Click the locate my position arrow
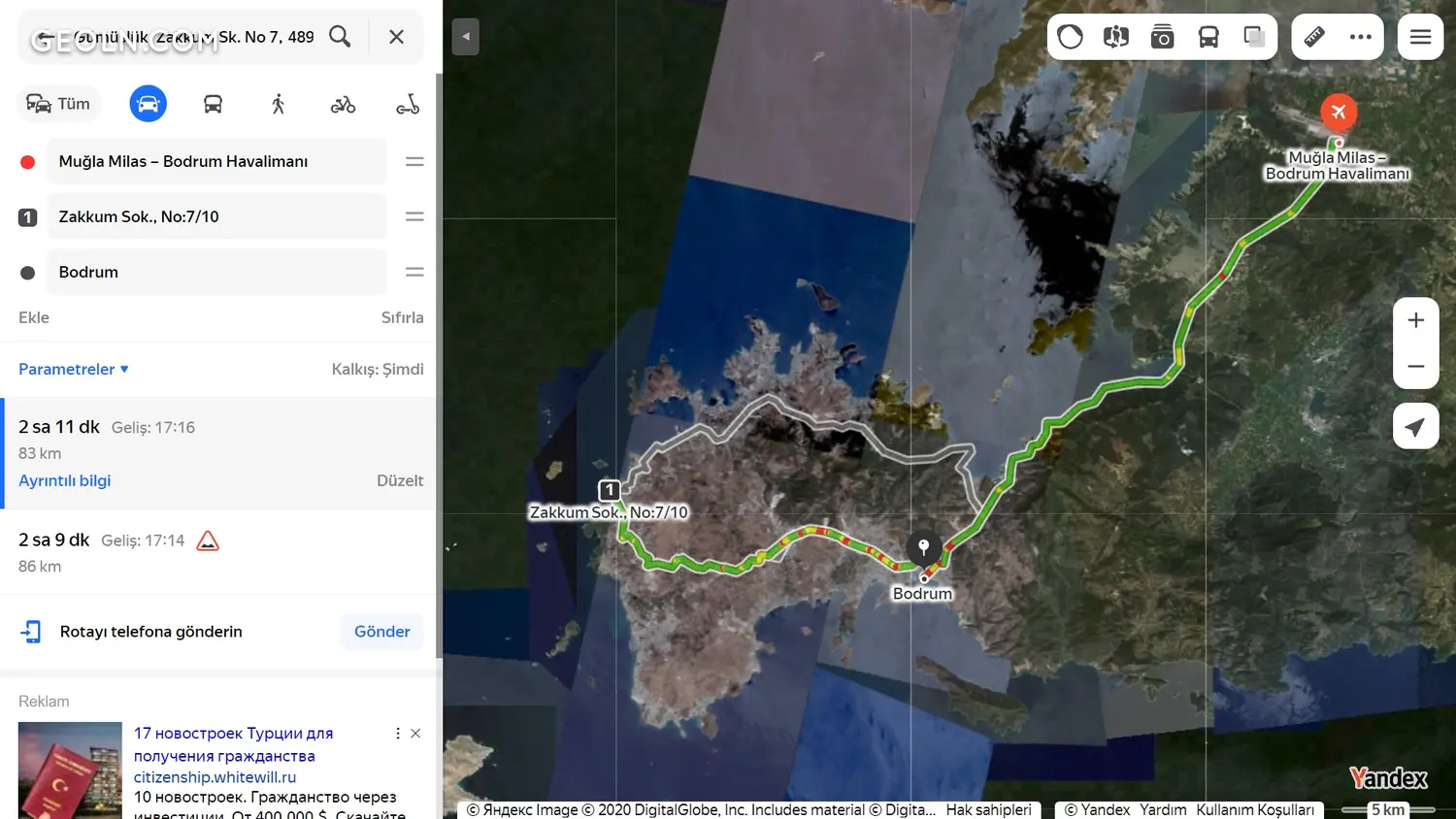Viewport: 1456px width, 819px height. point(1415,427)
